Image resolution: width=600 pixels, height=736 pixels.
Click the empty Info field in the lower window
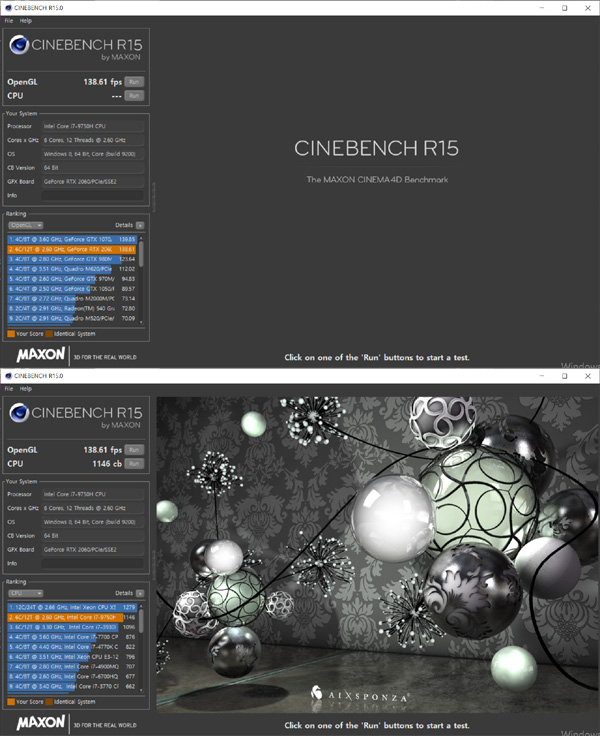(x=92, y=563)
